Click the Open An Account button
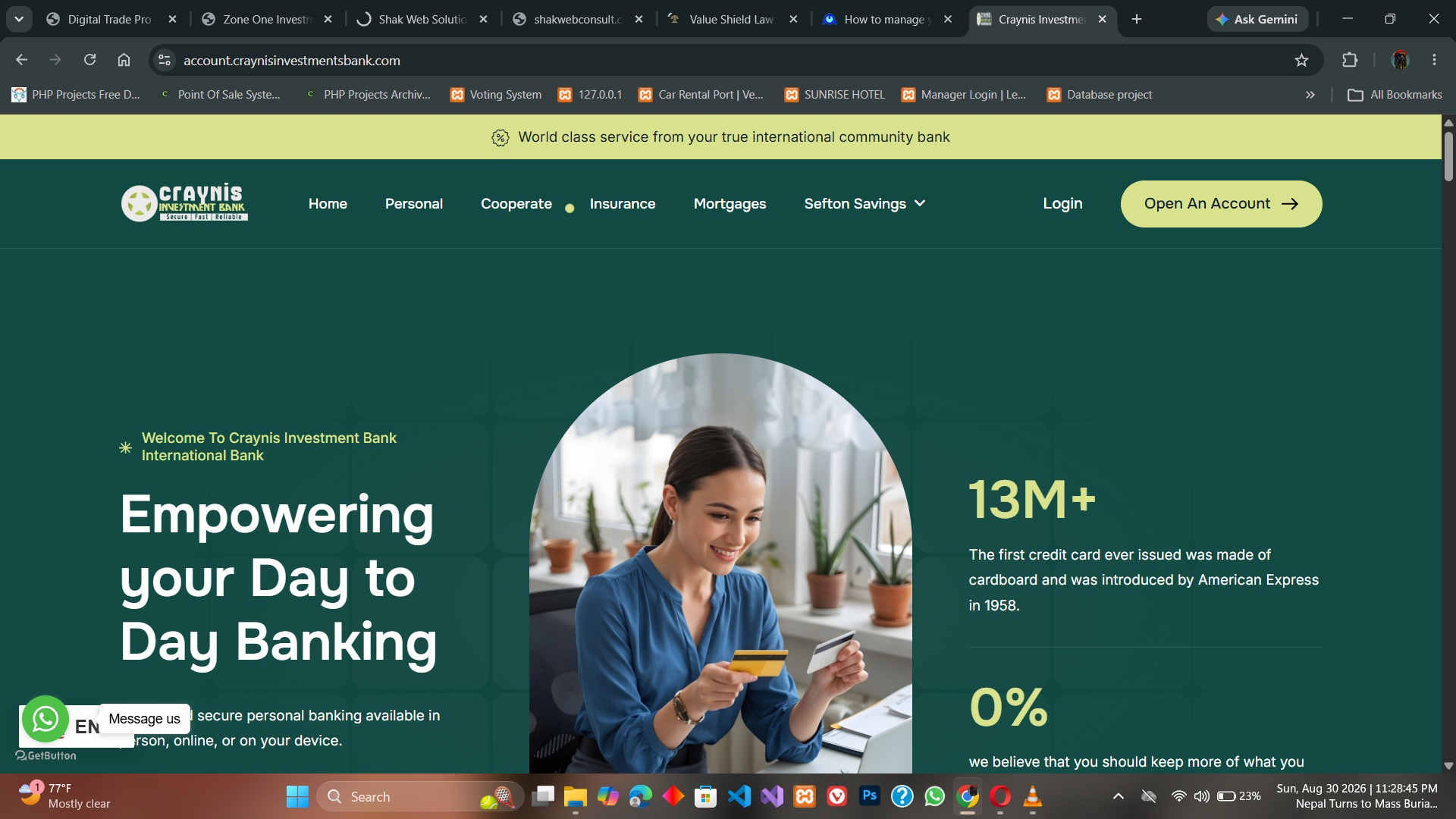Image resolution: width=1456 pixels, height=819 pixels. [1221, 203]
